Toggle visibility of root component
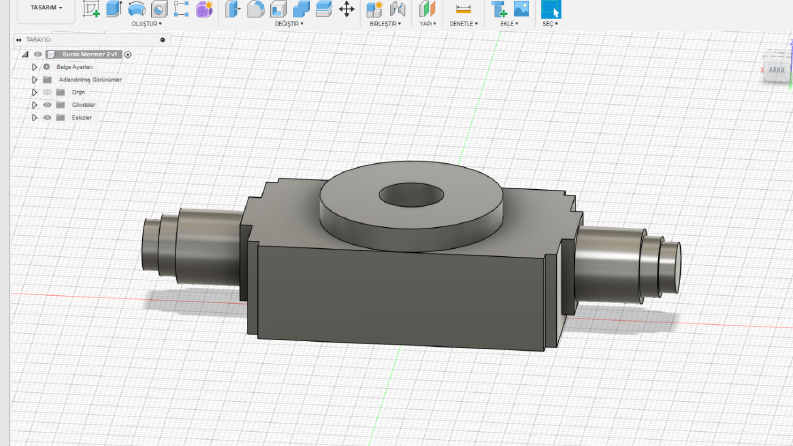The height and width of the screenshot is (446, 793). pos(38,54)
